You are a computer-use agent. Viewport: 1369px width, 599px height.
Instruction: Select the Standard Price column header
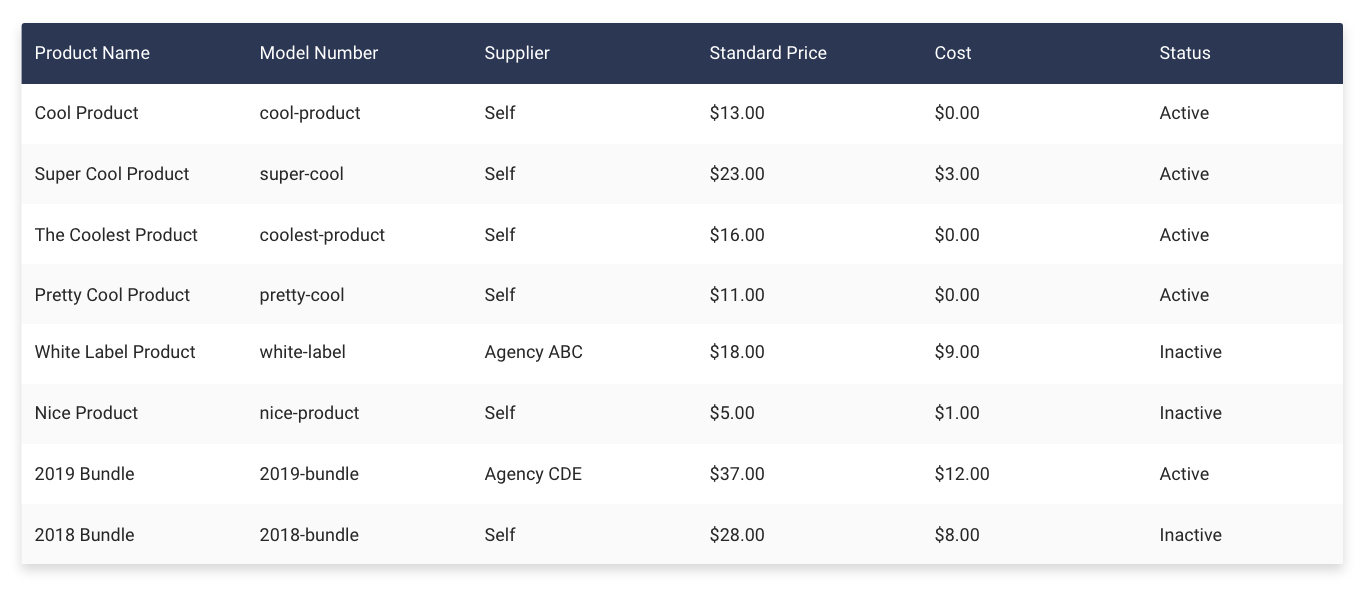(767, 53)
